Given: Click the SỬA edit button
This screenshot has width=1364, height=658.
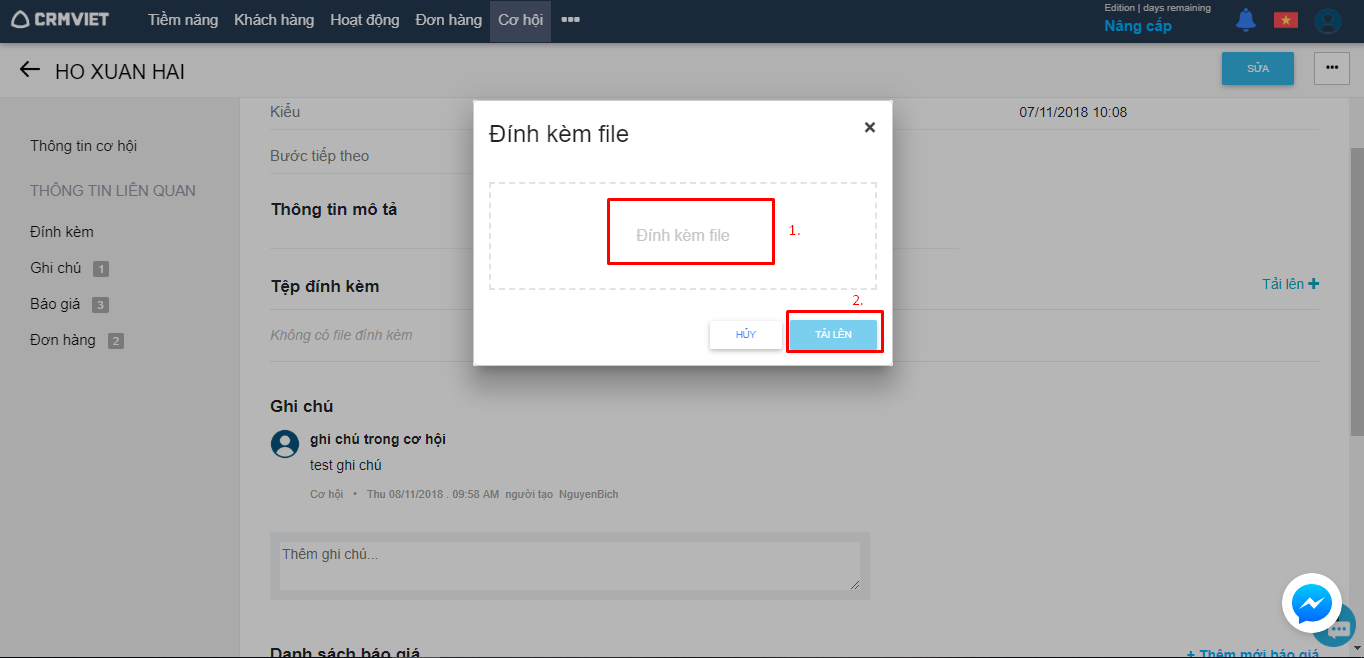Looking at the screenshot, I should (x=1257, y=68).
